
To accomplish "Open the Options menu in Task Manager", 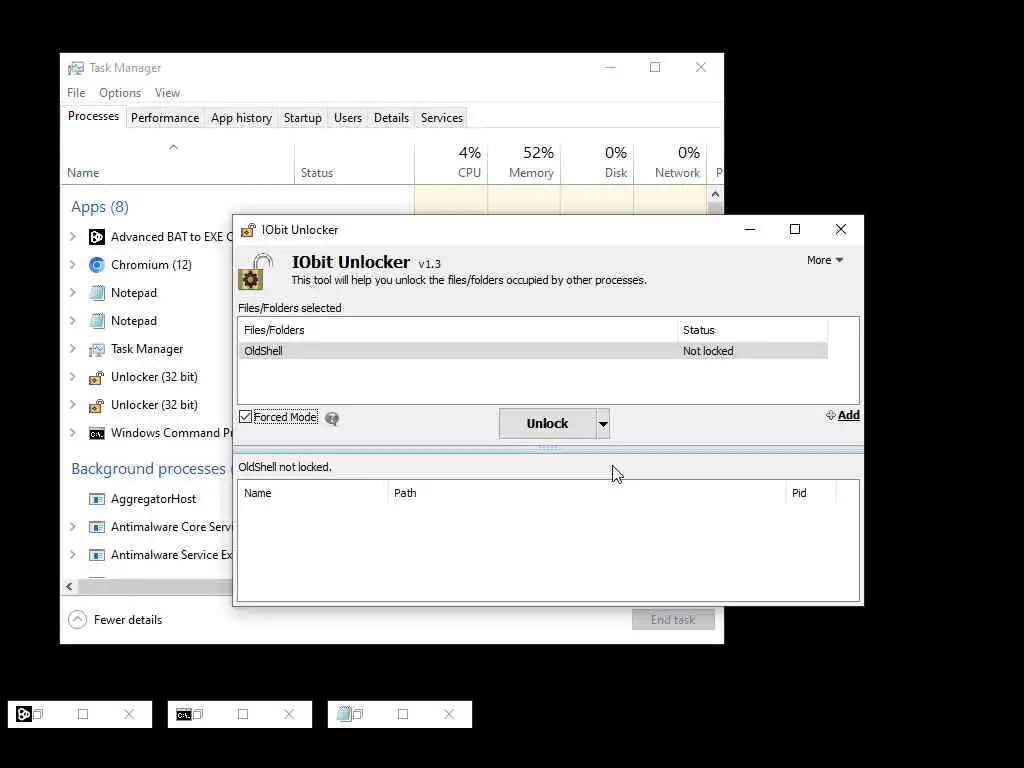I will tap(120, 93).
